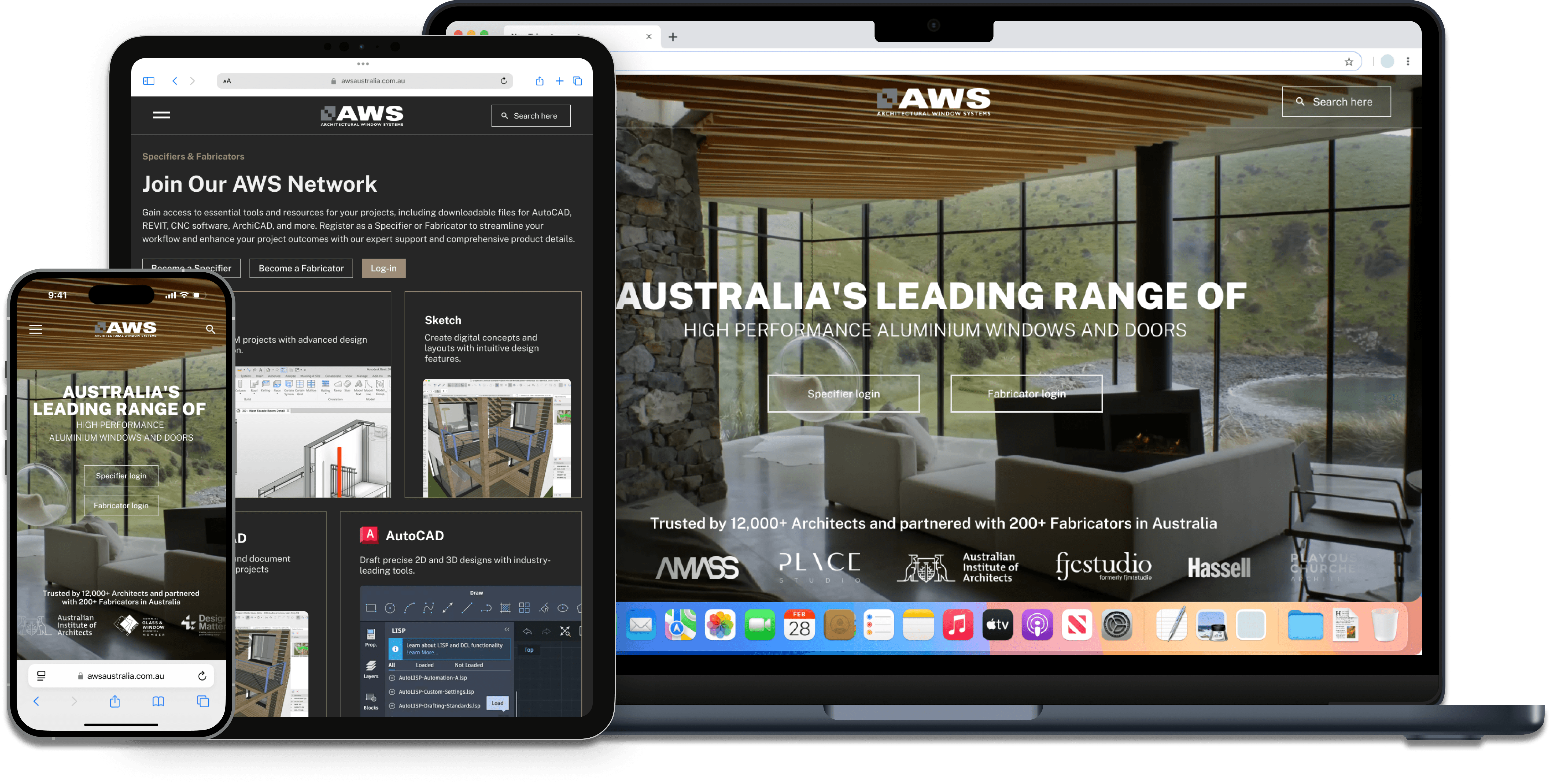Click Fabricator login button on laptop

coord(1026,393)
